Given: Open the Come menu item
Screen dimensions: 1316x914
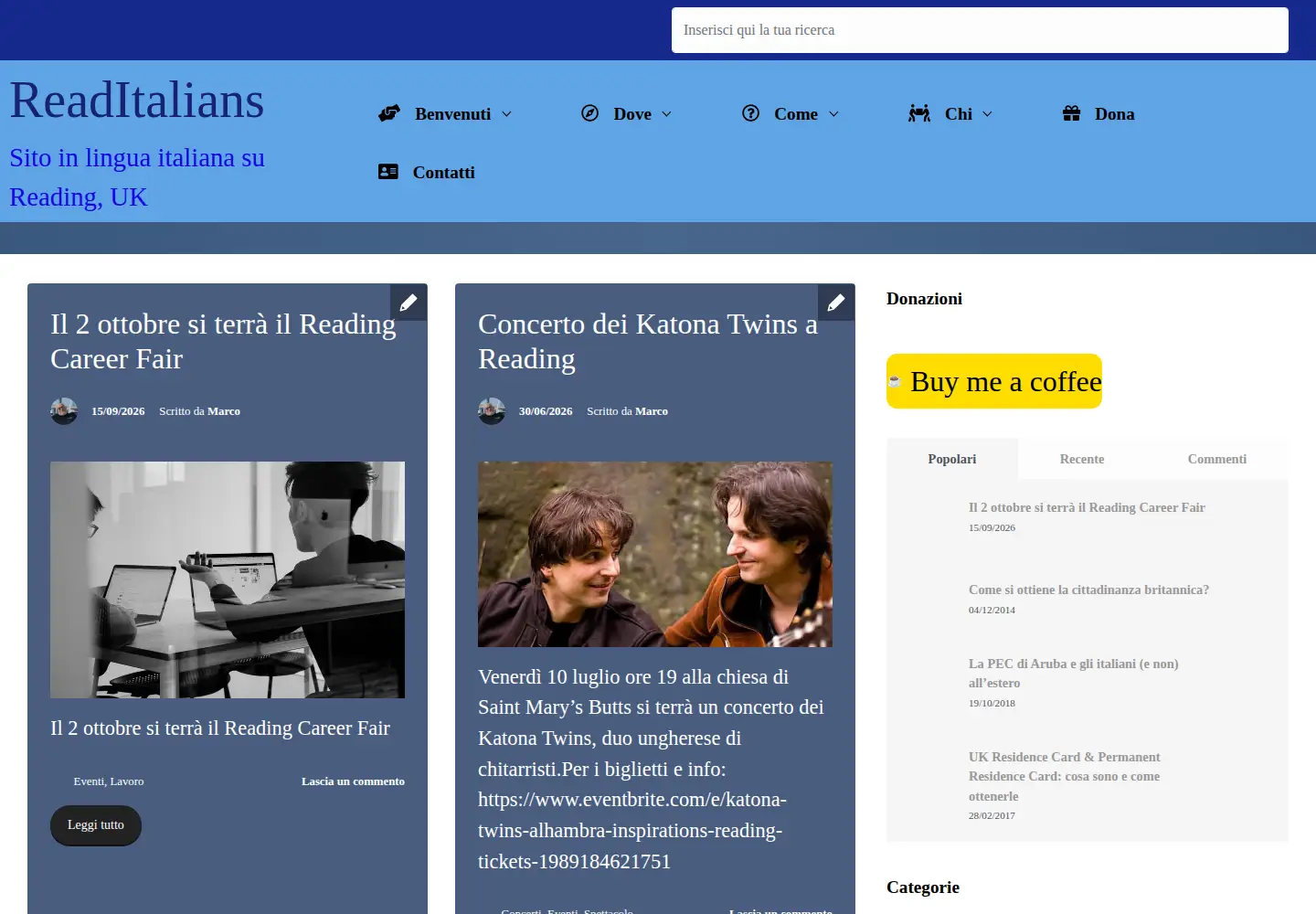Looking at the screenshot, I should [x=796, y=114].
